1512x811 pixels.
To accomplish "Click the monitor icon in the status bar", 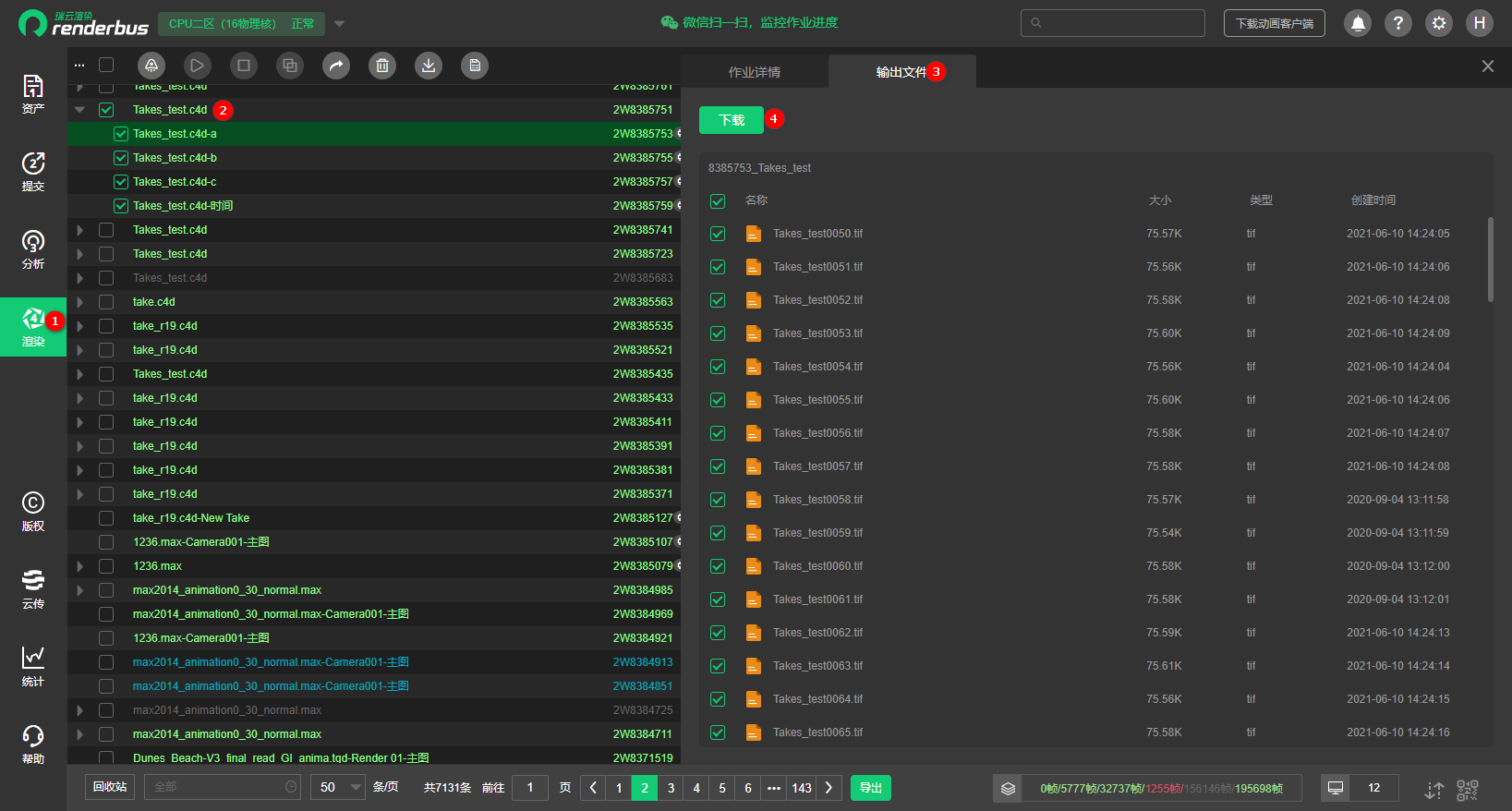I will [x=1336, y=788].
